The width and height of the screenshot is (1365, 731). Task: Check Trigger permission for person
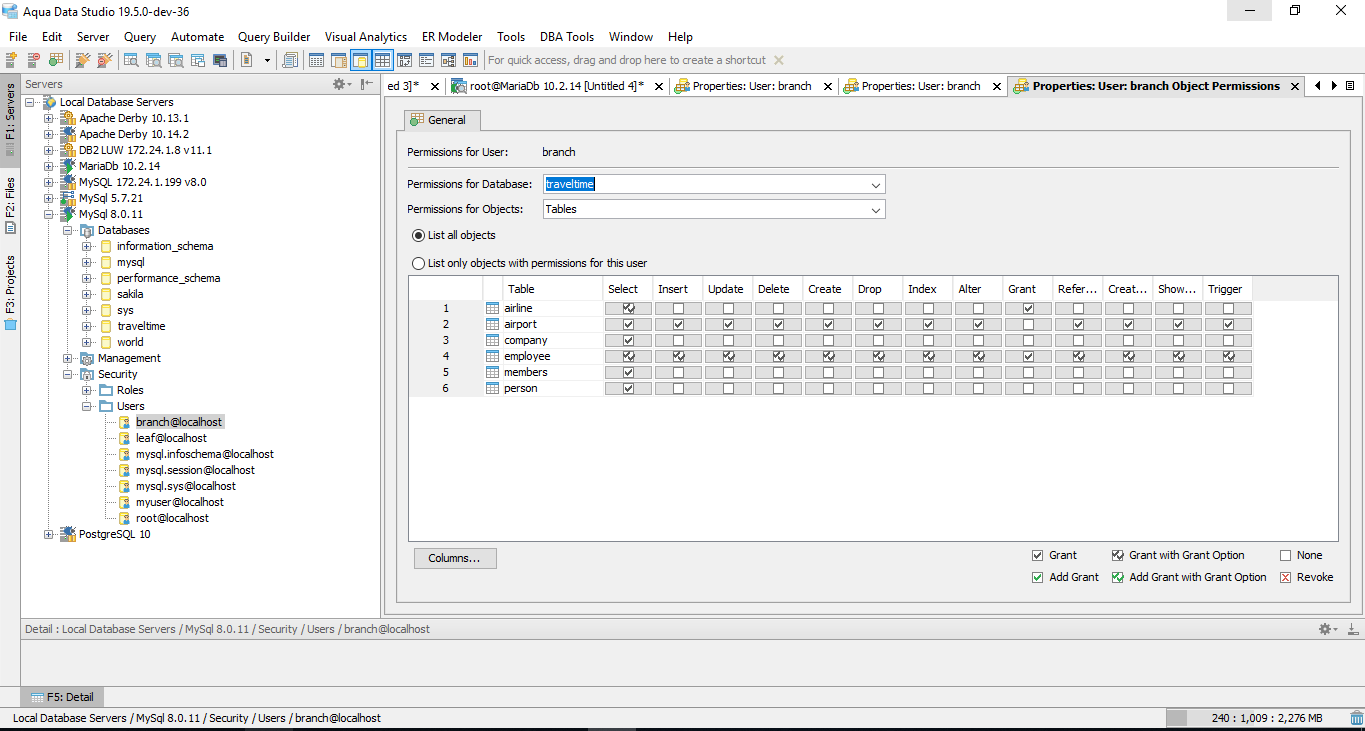pyautogui.click(x=1228, y=388)
